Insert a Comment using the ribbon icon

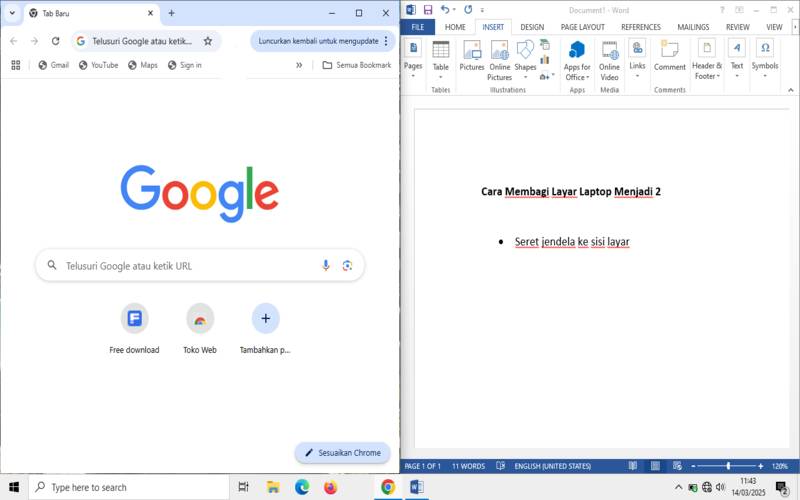coord(669,55)
